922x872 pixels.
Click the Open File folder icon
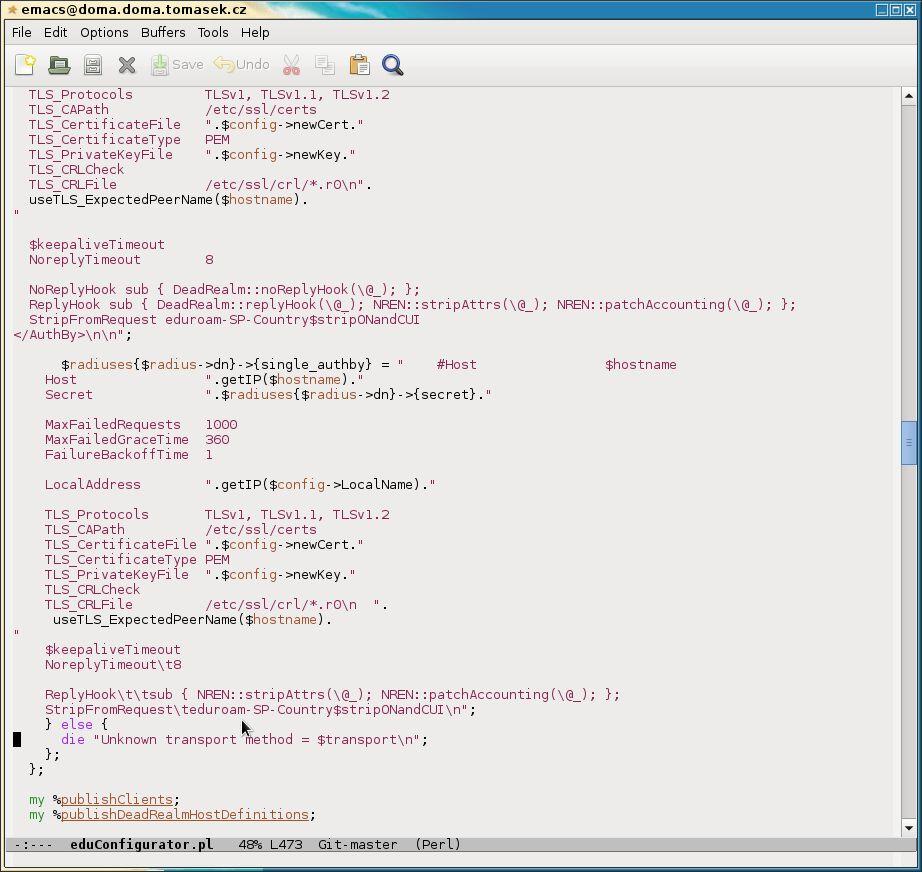[59, 65]
